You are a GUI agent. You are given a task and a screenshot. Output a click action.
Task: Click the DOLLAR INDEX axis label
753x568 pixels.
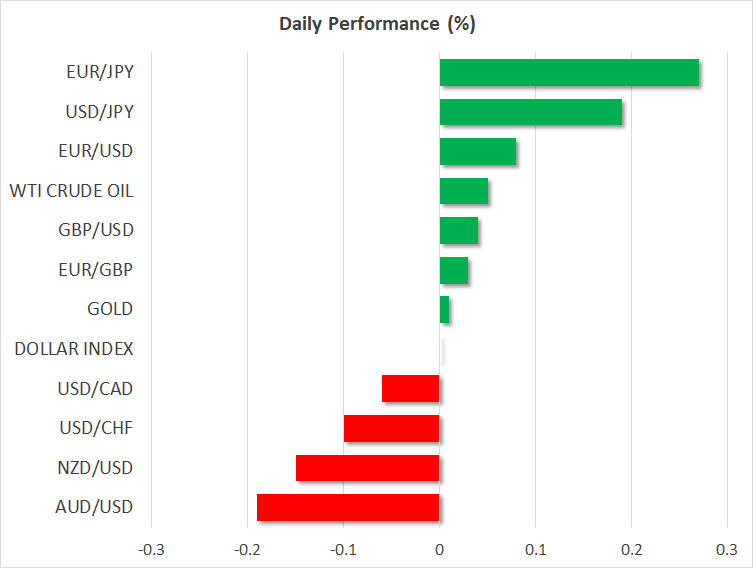click(x=74, y=349)
